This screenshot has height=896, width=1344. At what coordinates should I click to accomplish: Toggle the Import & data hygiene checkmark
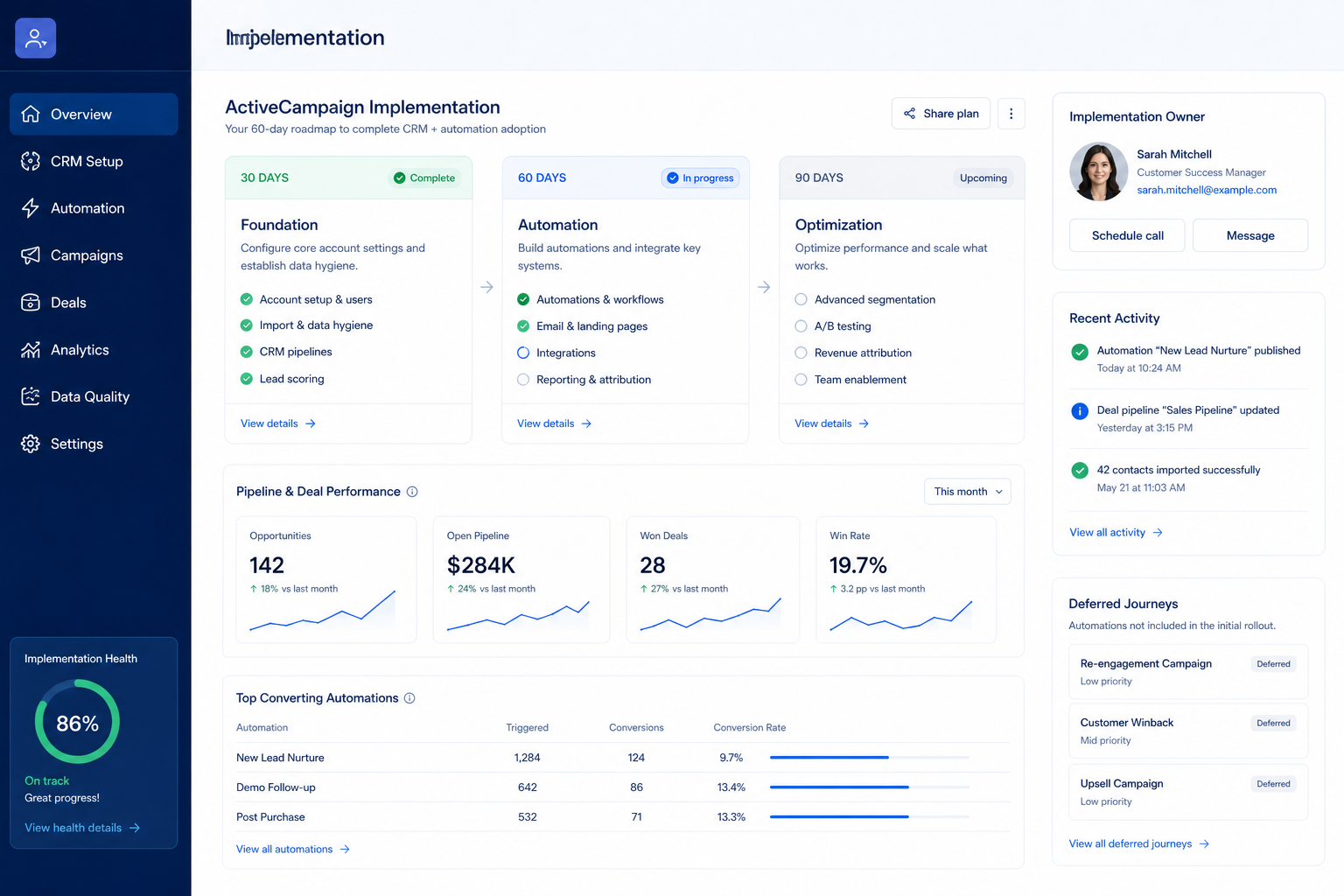247,325
